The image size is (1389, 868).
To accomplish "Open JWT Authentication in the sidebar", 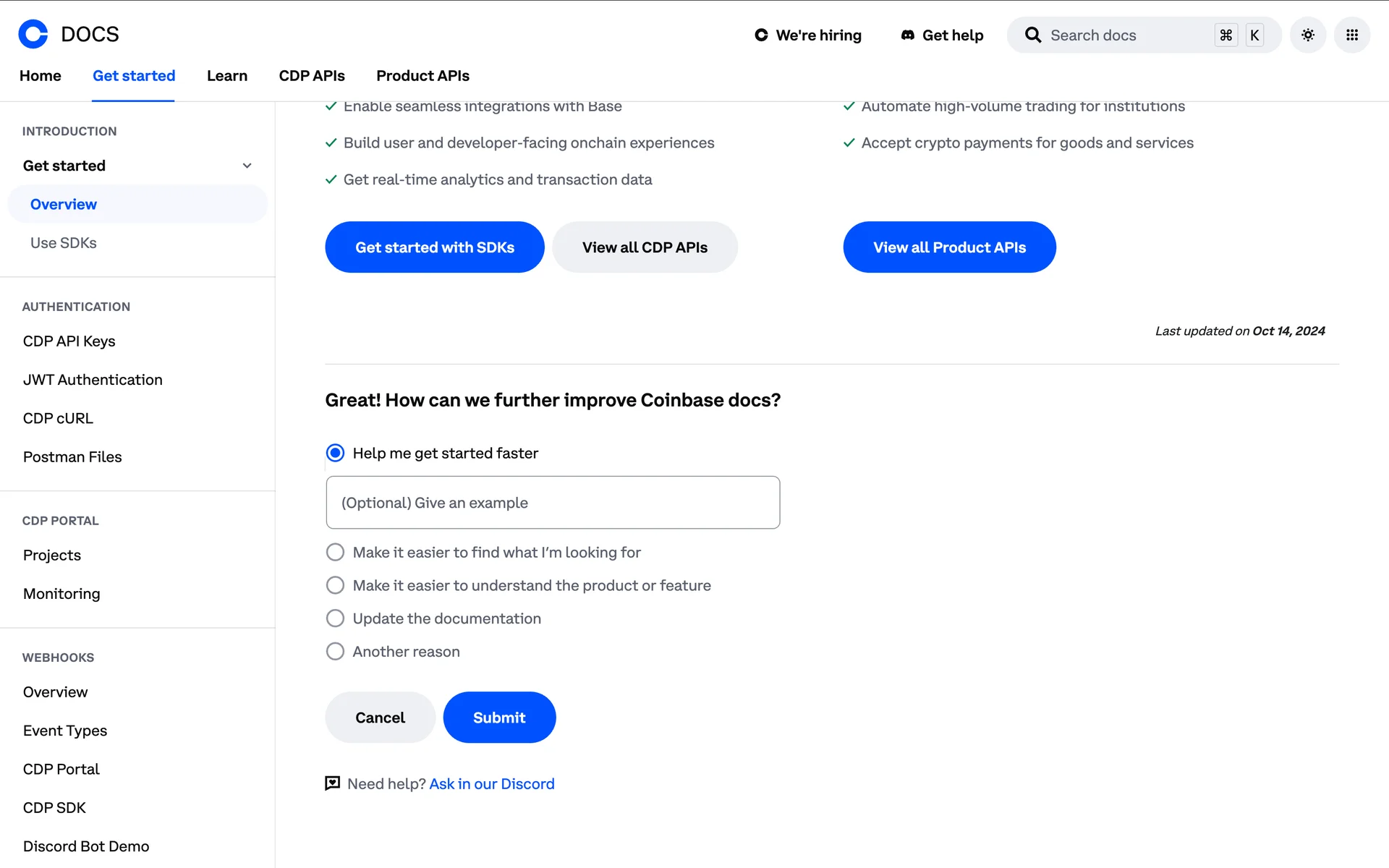I will tap(93, 380).
